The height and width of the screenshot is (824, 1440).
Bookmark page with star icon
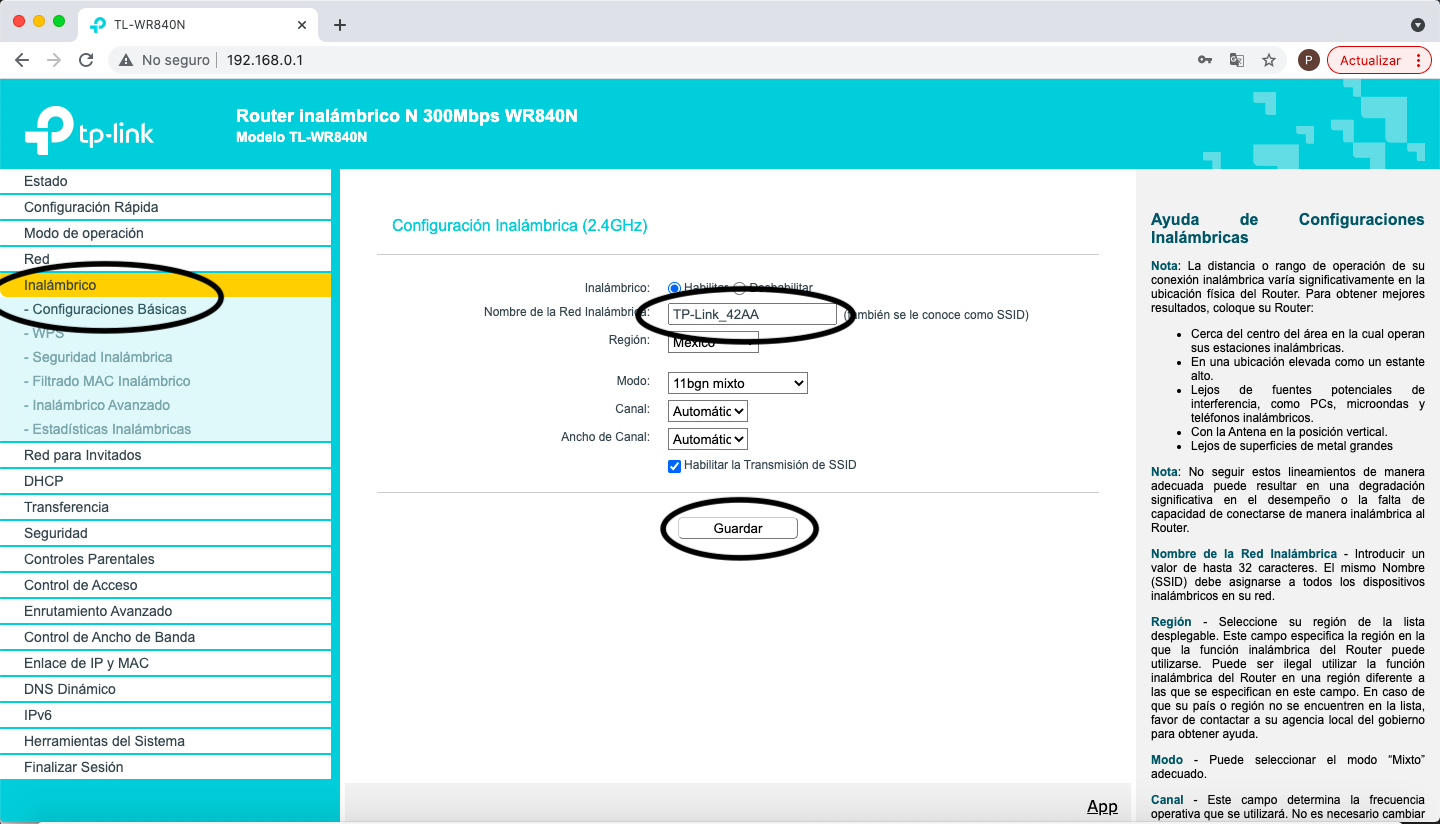pyautogui.click(x=1269, y=60)
